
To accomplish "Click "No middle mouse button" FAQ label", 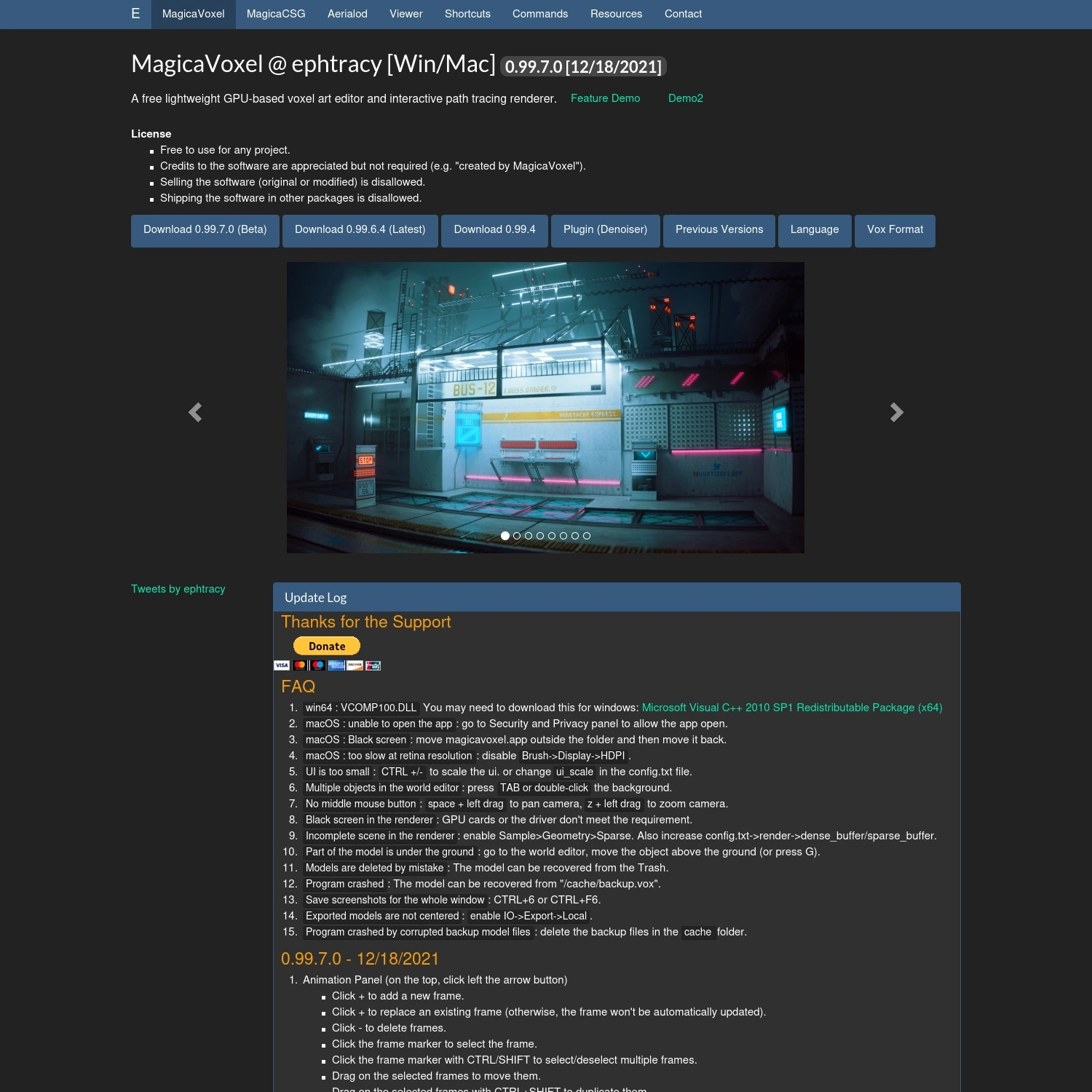I will [361, 804].
